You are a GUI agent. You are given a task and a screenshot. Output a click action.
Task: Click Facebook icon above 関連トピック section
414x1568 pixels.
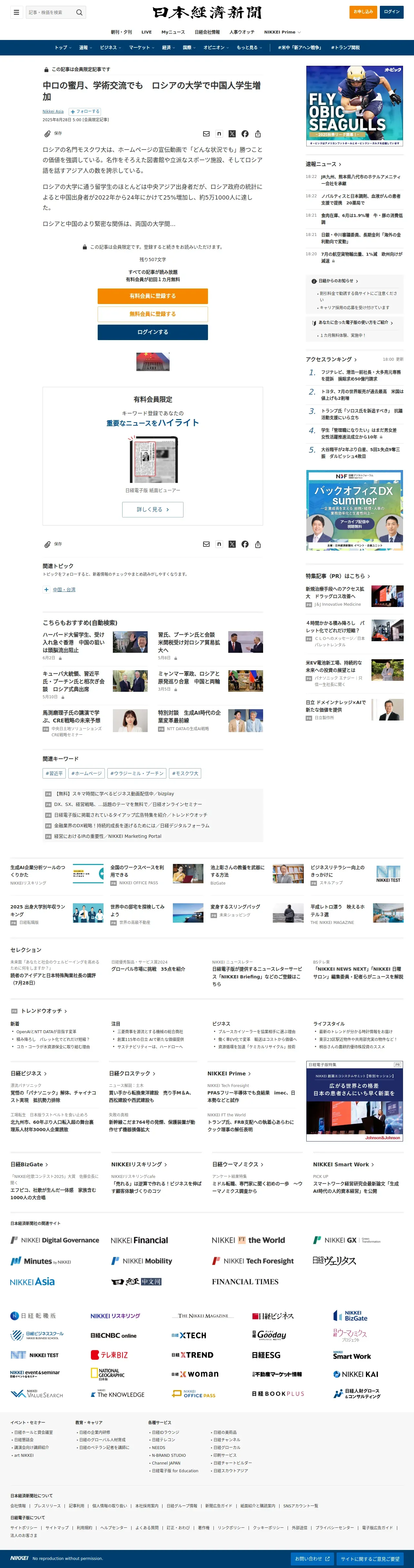[x=245, y=544]
